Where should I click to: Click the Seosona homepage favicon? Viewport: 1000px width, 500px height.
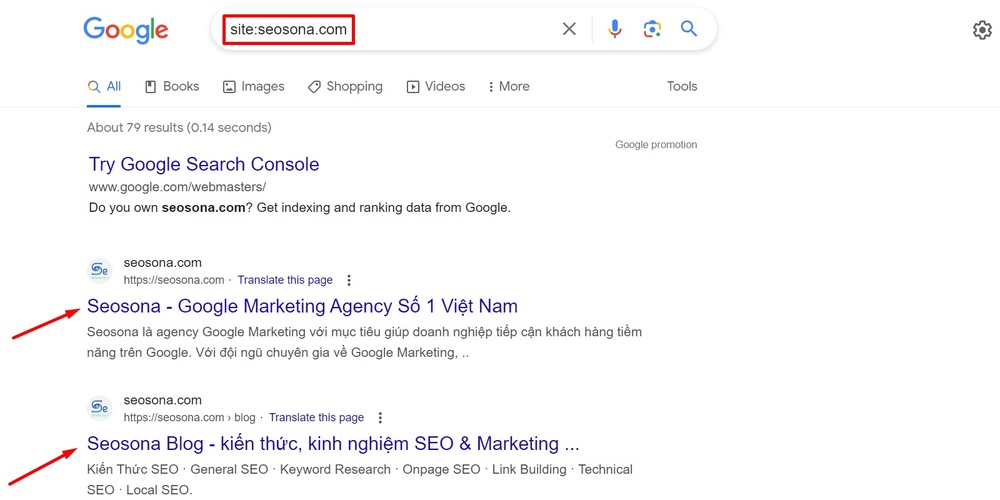(99, 271)
